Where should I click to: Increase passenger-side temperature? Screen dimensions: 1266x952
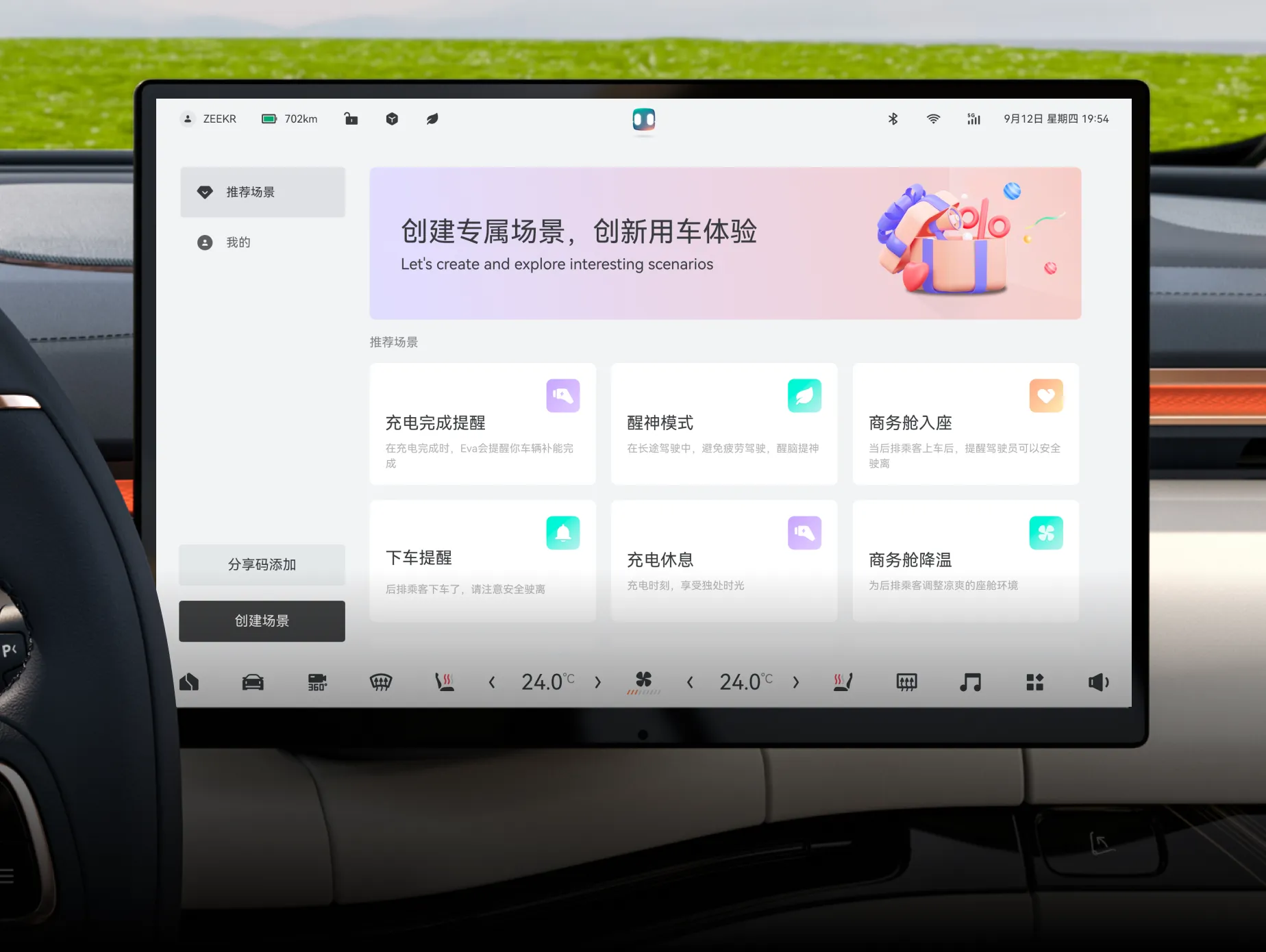pyautogui.click(x=796, y=682)
